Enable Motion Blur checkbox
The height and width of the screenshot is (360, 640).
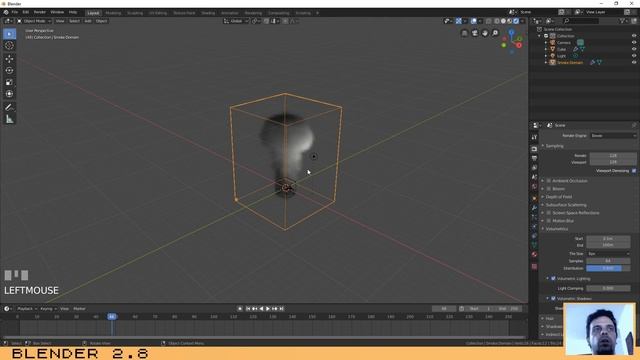549,221
